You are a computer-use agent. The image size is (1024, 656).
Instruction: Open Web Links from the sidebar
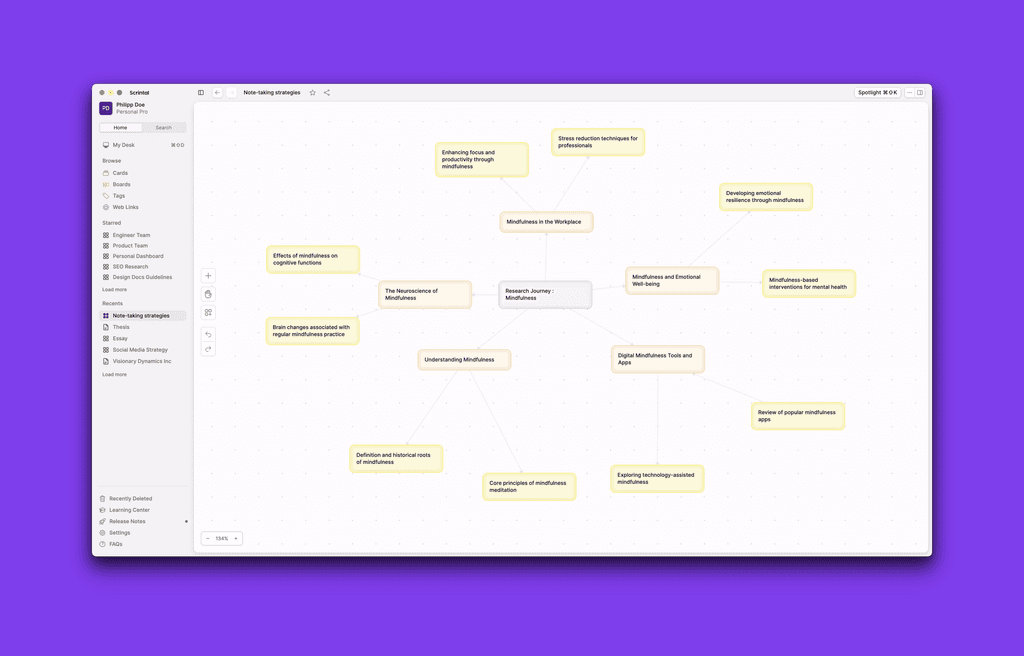(x=122, y=207)
